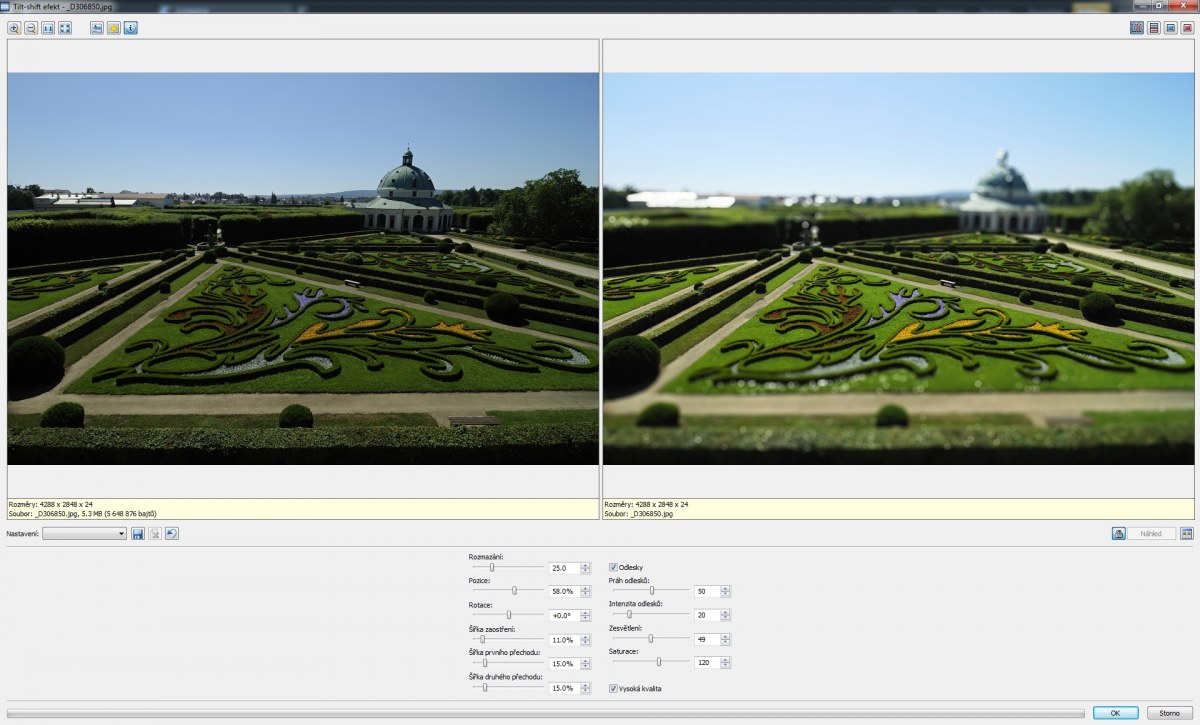The height and width of the screenshot is (725, 1200).
Task: Click the Rotace value input field
Action: (x=563, y=616)
